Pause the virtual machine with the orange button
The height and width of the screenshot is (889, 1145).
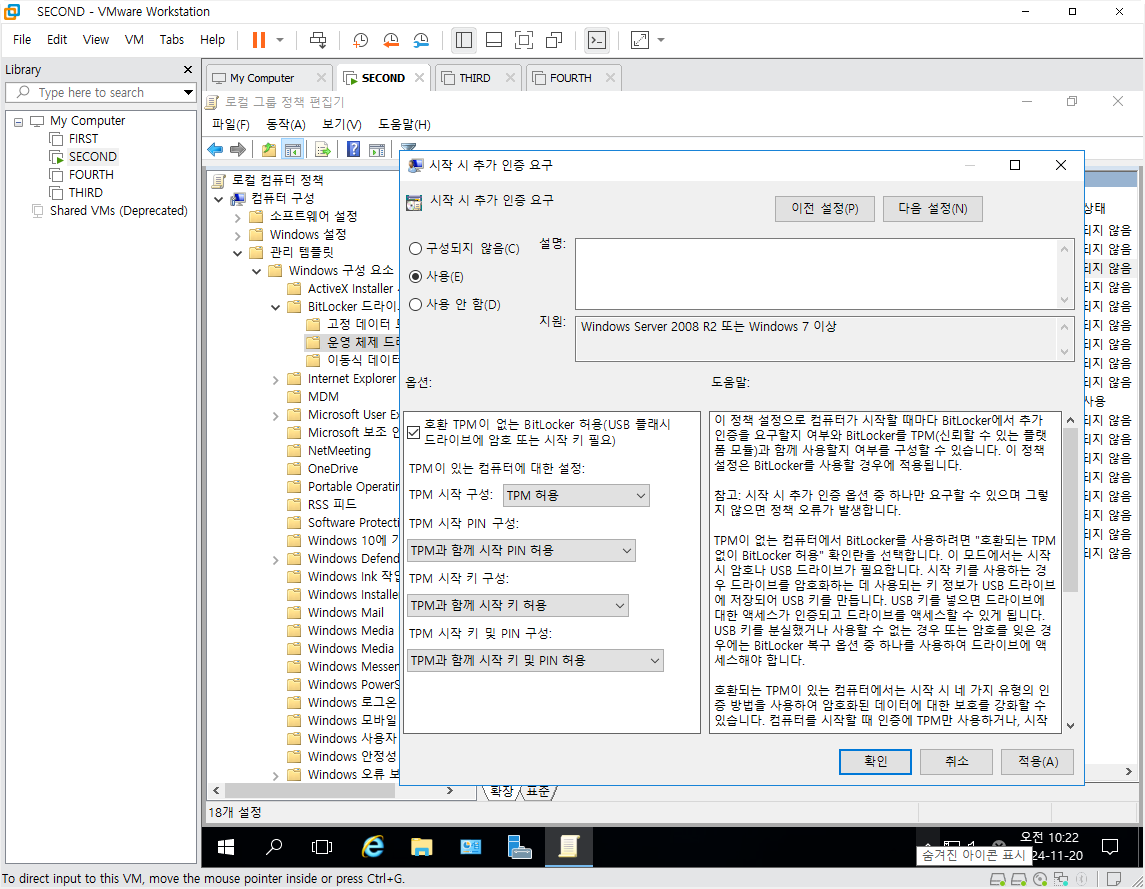pos(259,40)
